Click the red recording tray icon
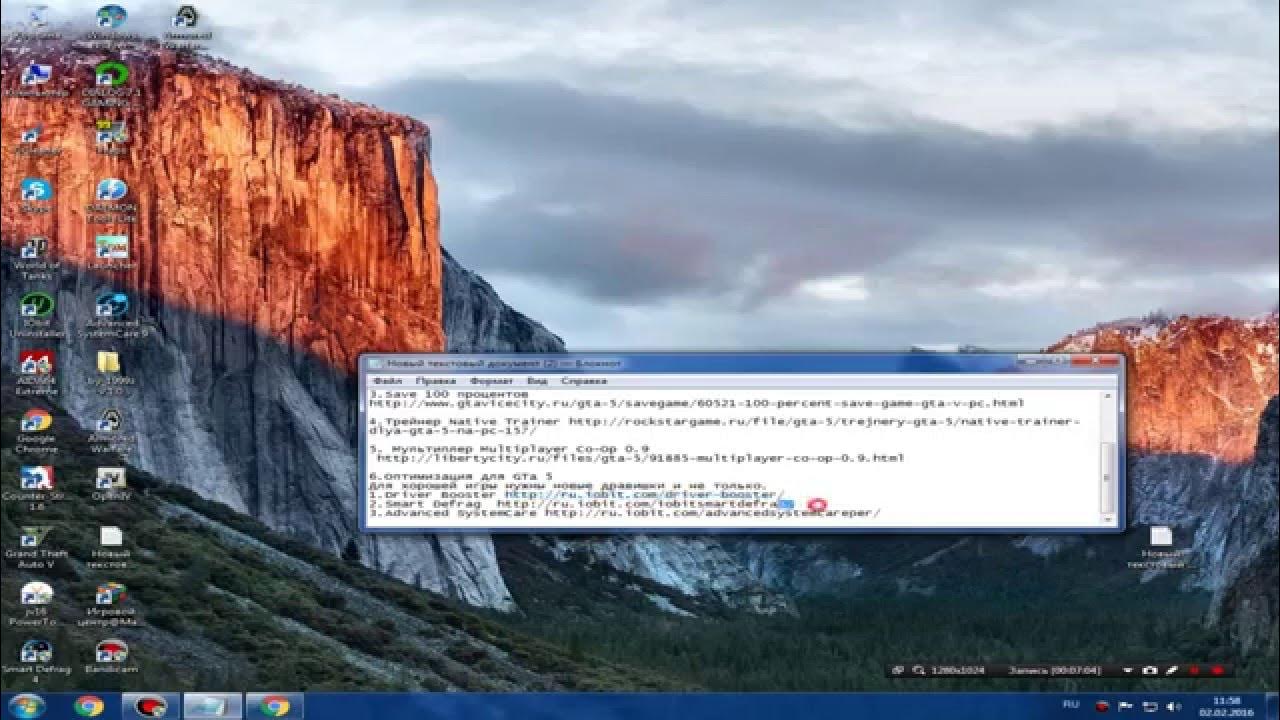The width and height of the screenshot is (1280, 720). tap(1103, 706)
